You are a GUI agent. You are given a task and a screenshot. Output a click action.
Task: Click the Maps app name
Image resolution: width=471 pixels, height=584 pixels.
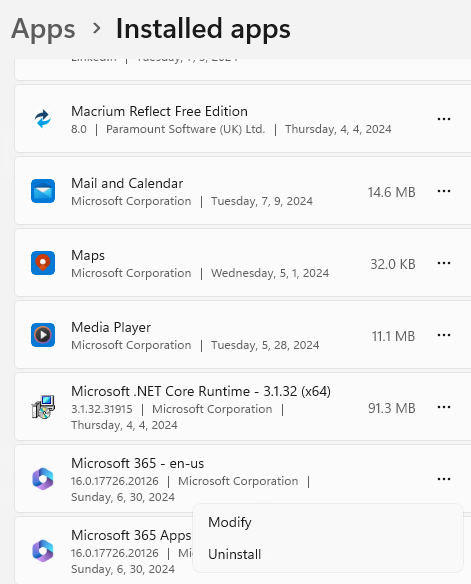pos(88,256)
